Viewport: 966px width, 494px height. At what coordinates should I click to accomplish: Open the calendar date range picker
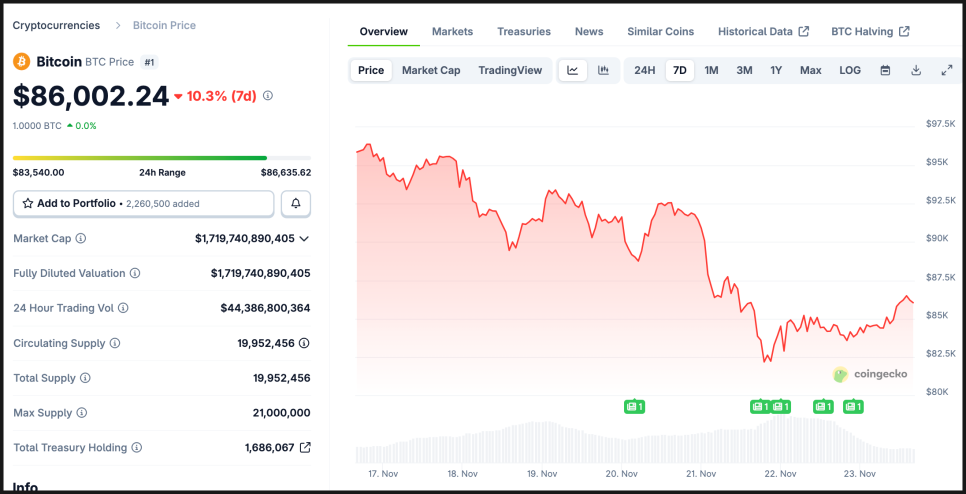tap(885, 70)
